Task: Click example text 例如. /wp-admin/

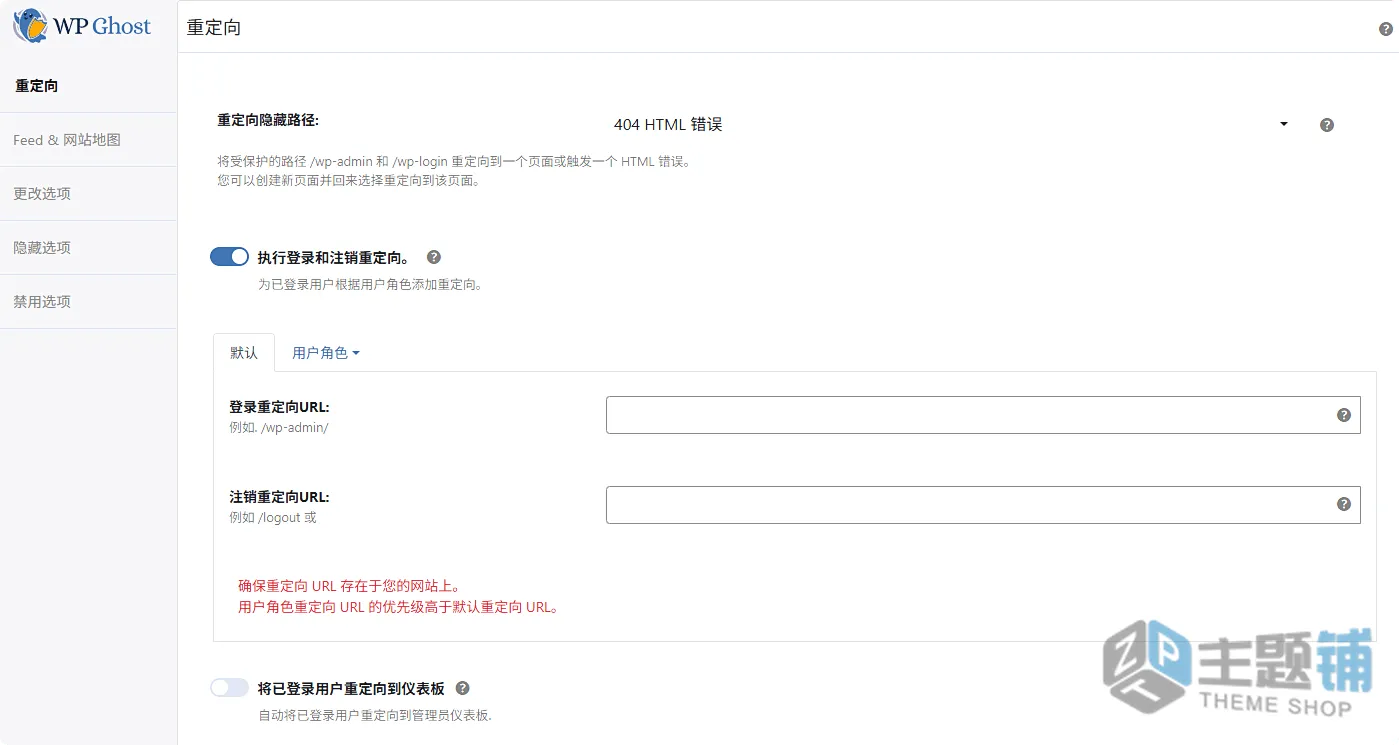Action: click(x=278, y=428)
